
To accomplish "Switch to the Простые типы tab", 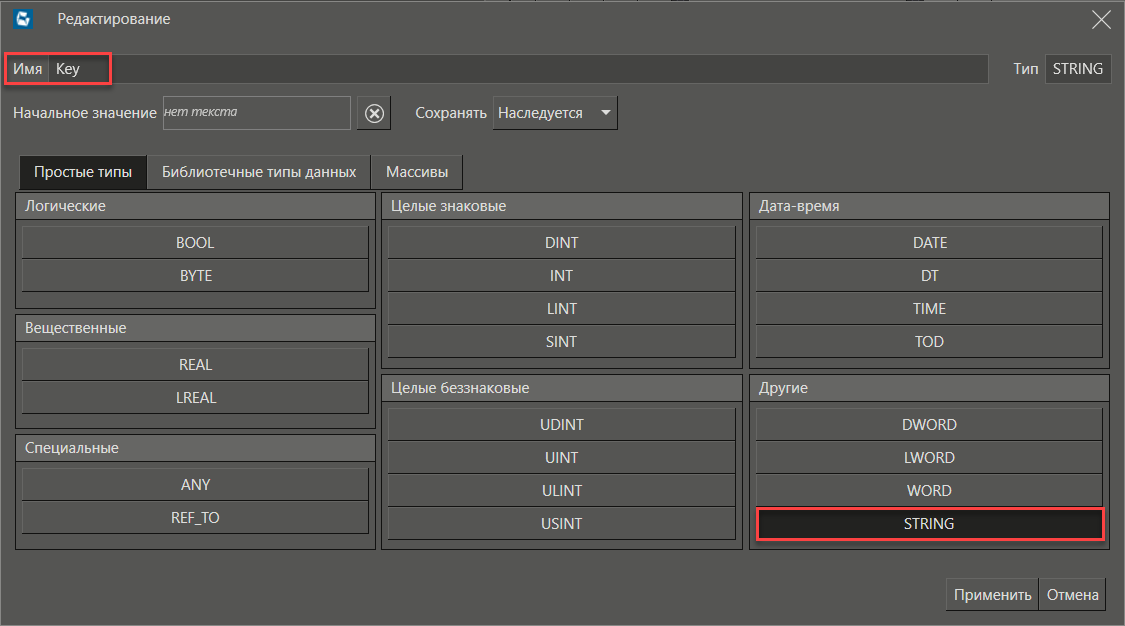I will pyautogui.click(x=83, y=172).
